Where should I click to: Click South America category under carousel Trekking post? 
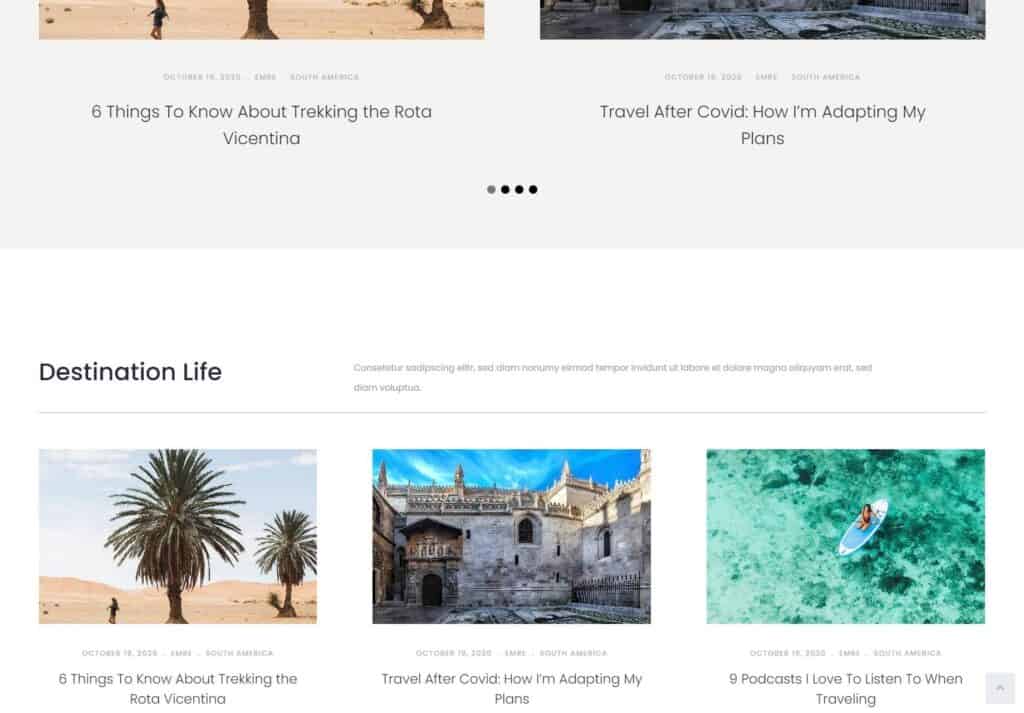coord(324,77)
